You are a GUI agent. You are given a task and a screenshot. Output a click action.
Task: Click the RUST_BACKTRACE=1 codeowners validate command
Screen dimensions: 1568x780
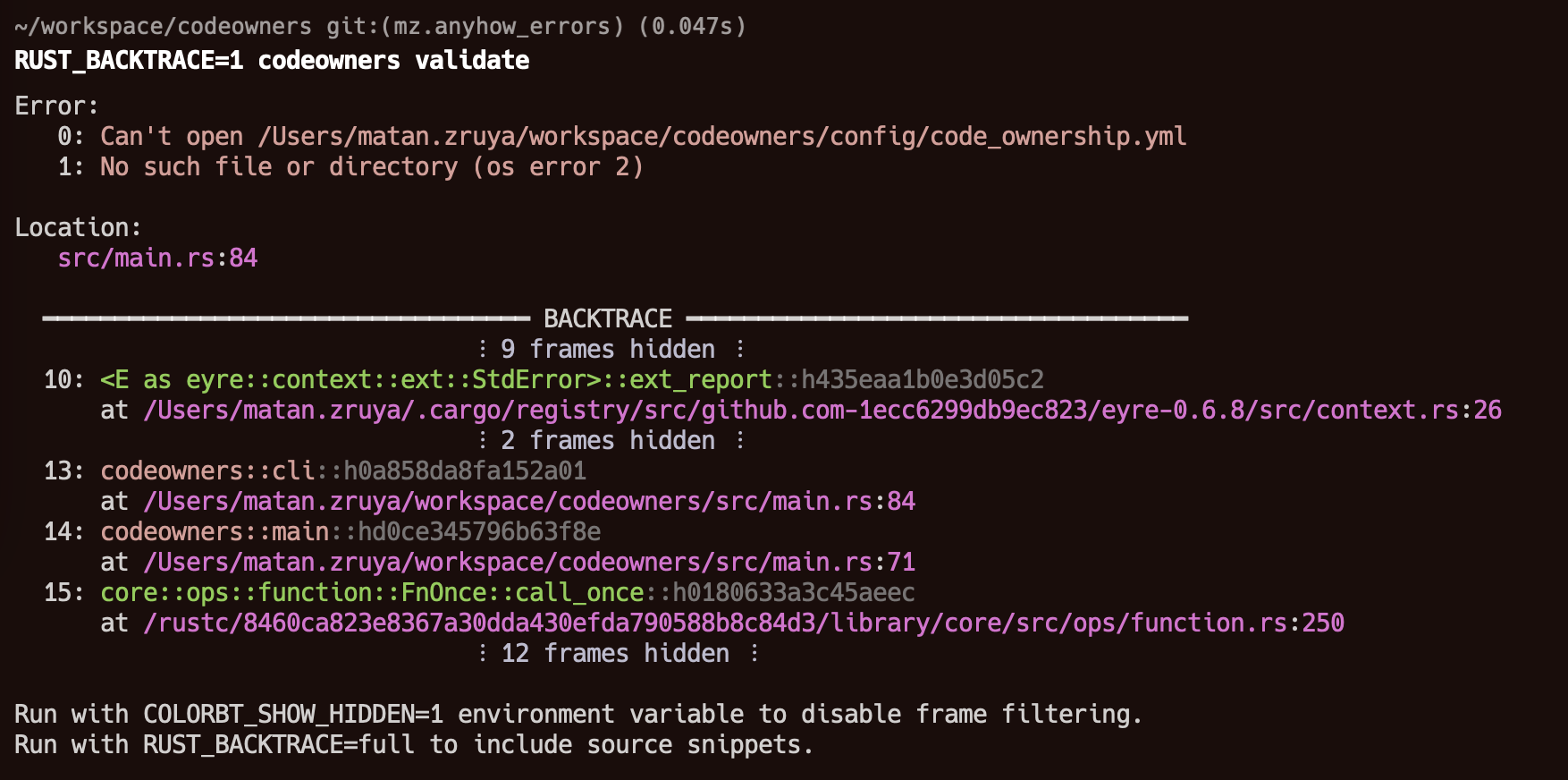pos(272,61)
